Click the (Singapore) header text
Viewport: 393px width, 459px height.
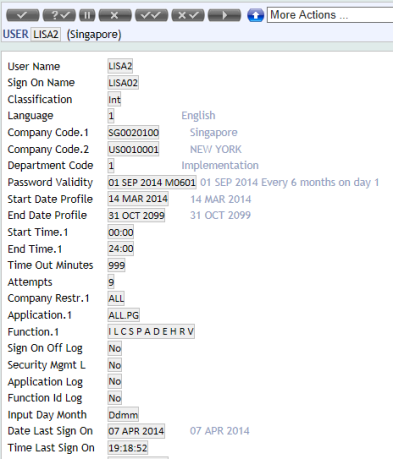(x=94, y=35)
